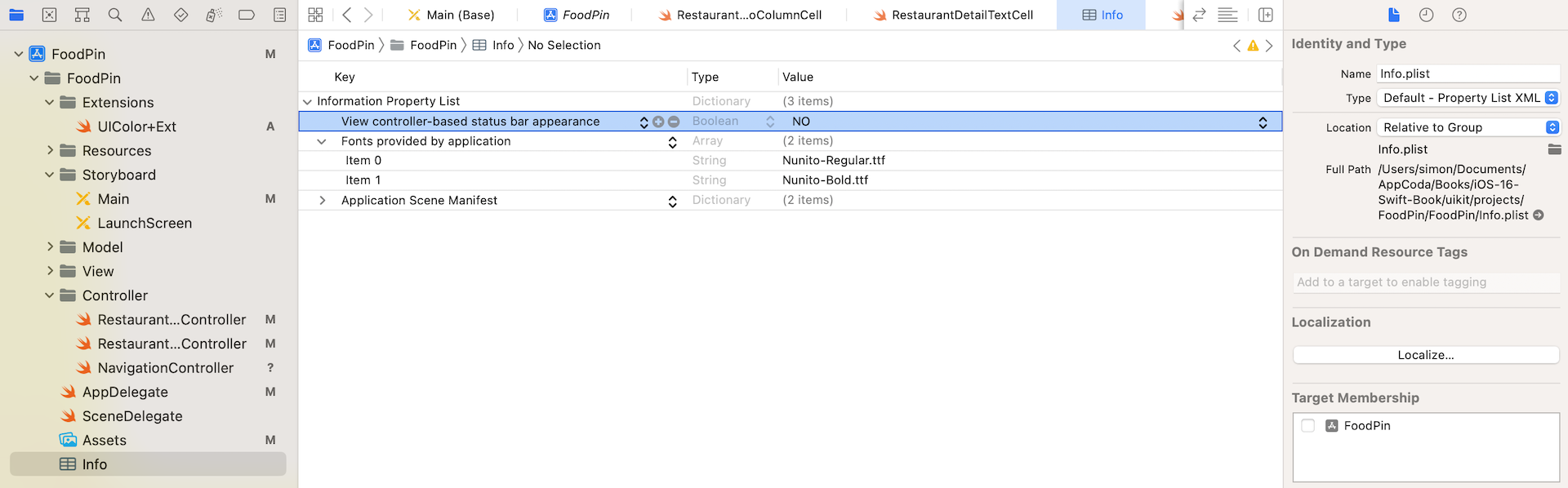1568x488 pixels.
Task: Click the editor navigate-swap arrows icon
Action: (x=1199, y=15)
